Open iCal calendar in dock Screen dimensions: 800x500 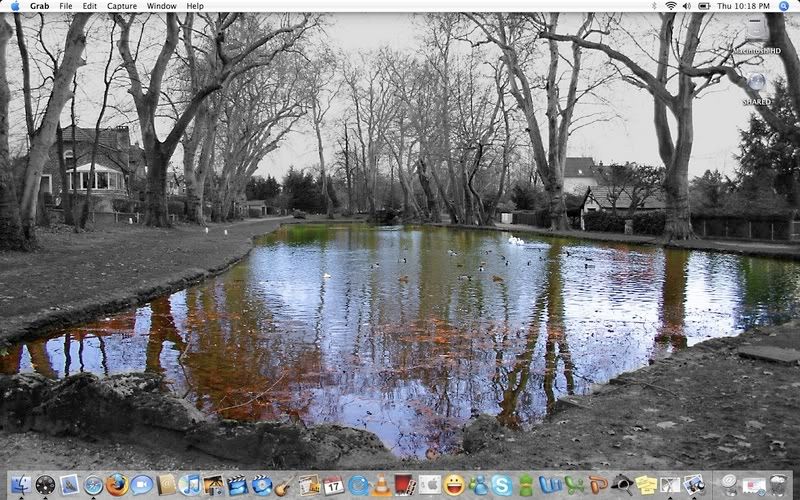point(333,485)
